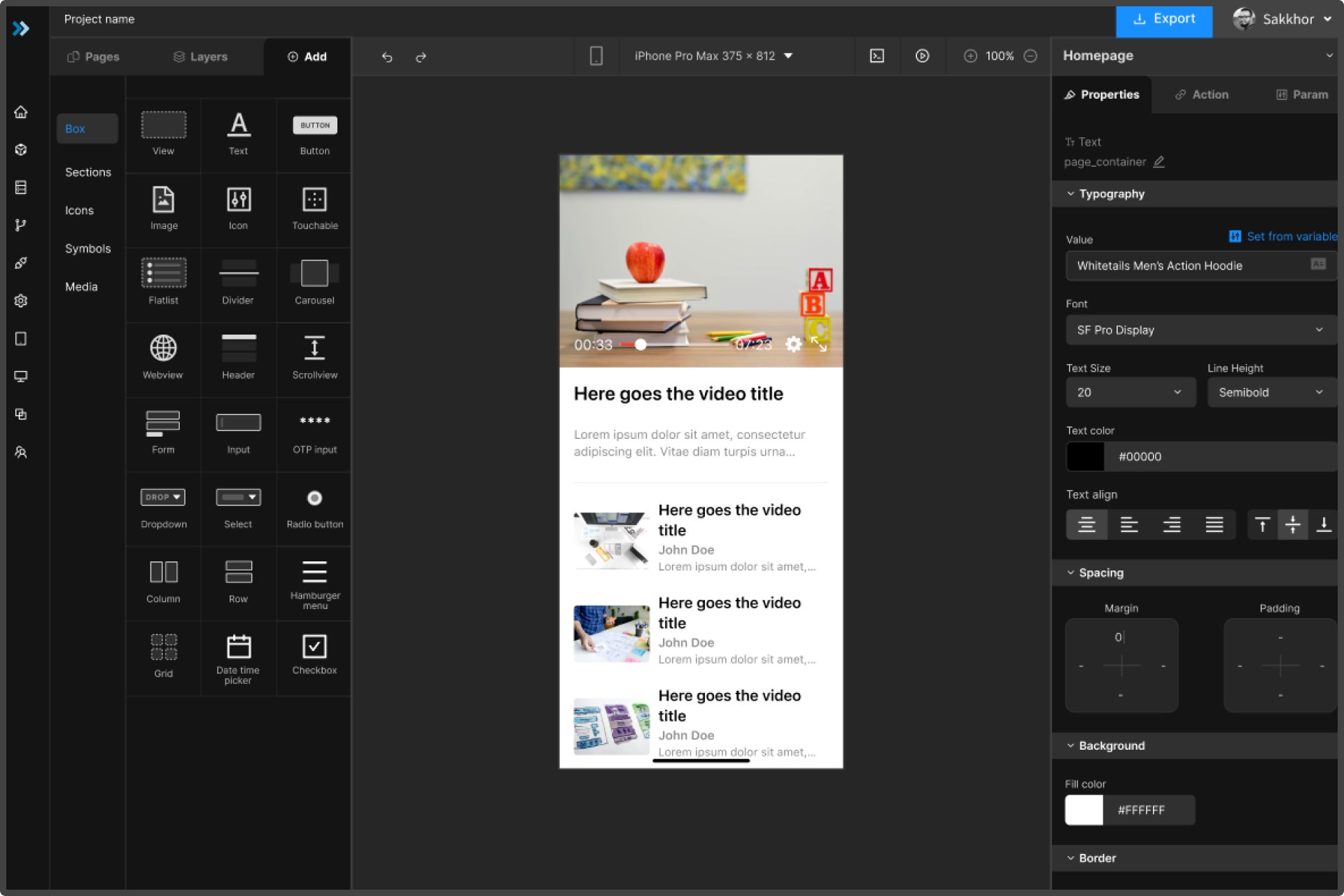Click the home icon in left sidebar
Screen dimensions: 1344x896
tap(21, 112)
